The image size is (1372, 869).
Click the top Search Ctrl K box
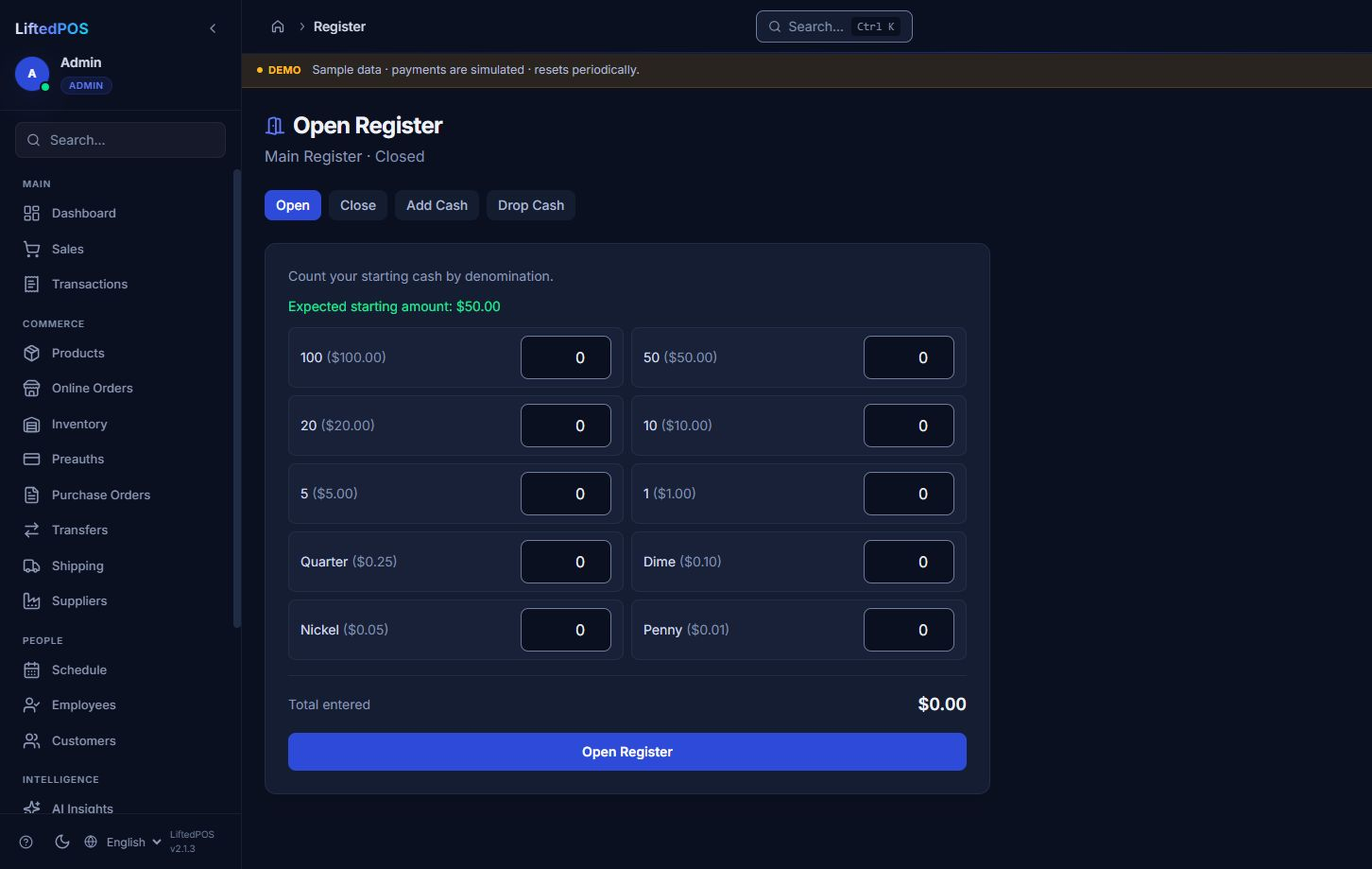click(x=834, y=27)
